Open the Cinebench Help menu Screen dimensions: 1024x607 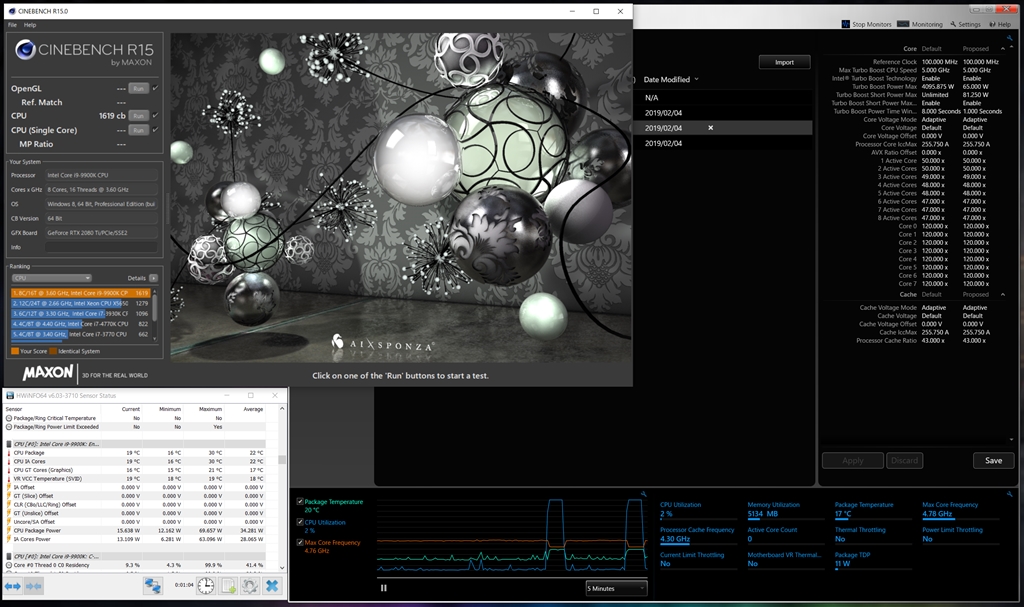30,24
